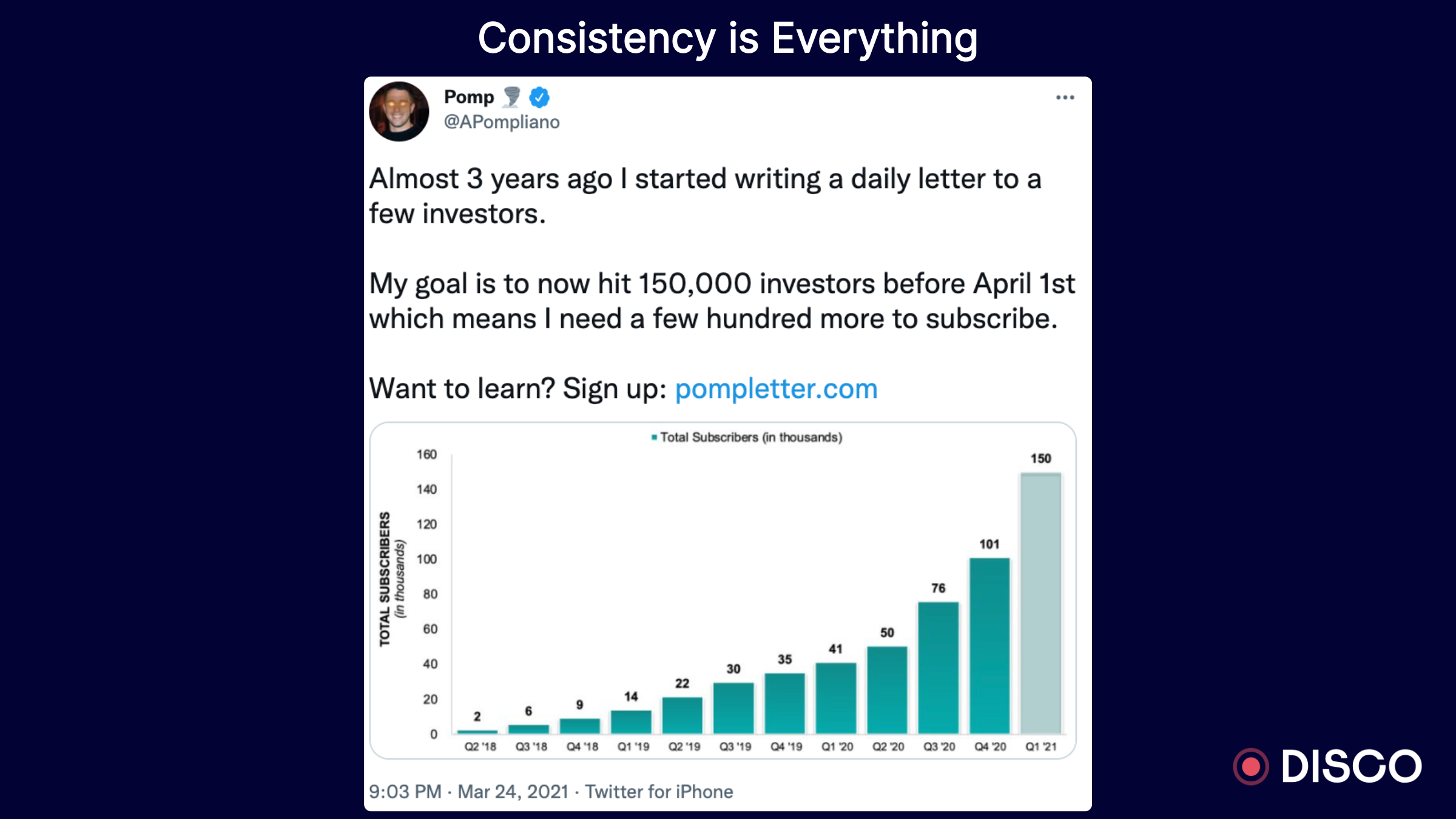Click the Q3 '19 bar labeled 30
1456x819 pixels.
click(733, 708)
